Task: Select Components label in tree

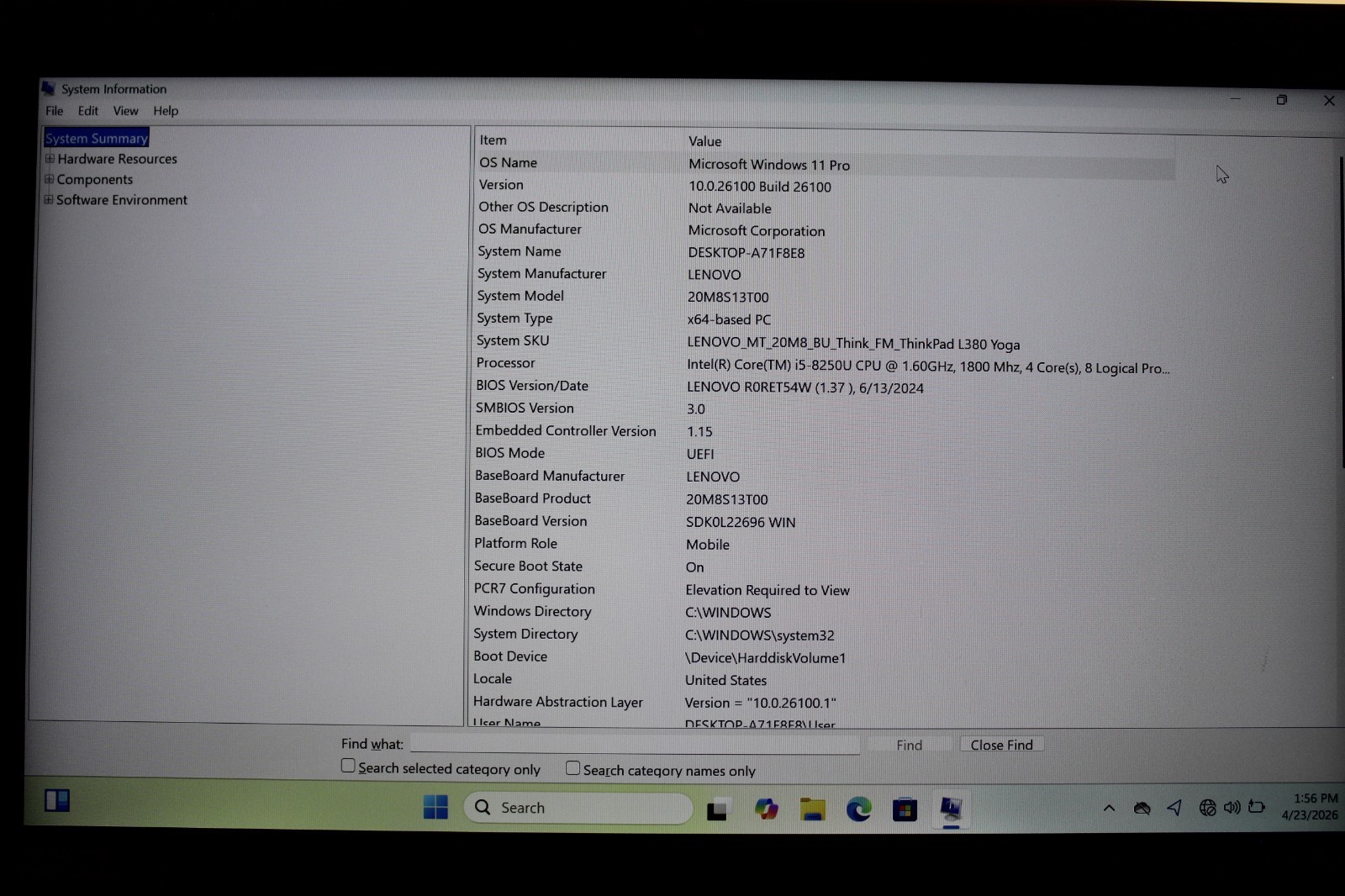Action: coord(94,179)
